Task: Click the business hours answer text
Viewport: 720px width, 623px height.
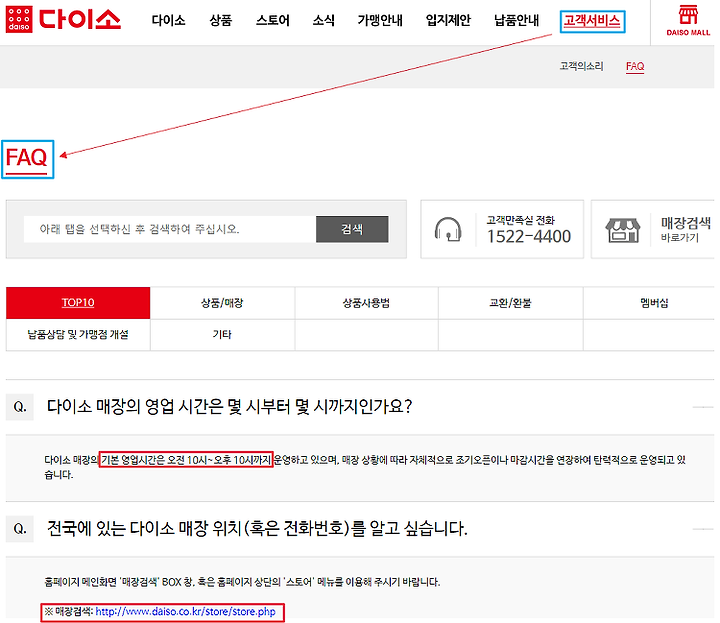Action: click(x=365, y=467)
